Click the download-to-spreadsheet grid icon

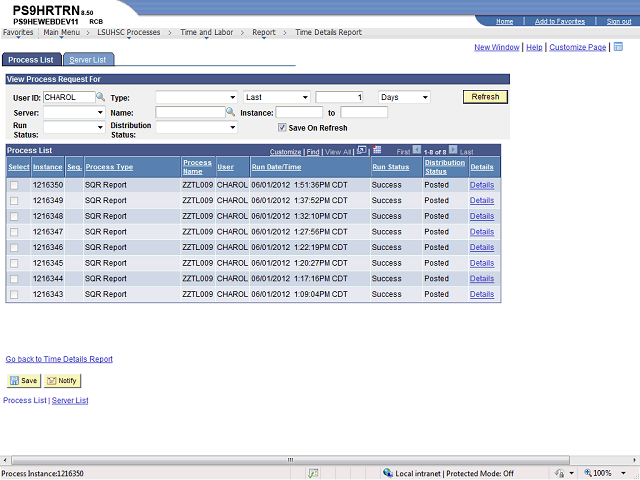click(377, 151)
